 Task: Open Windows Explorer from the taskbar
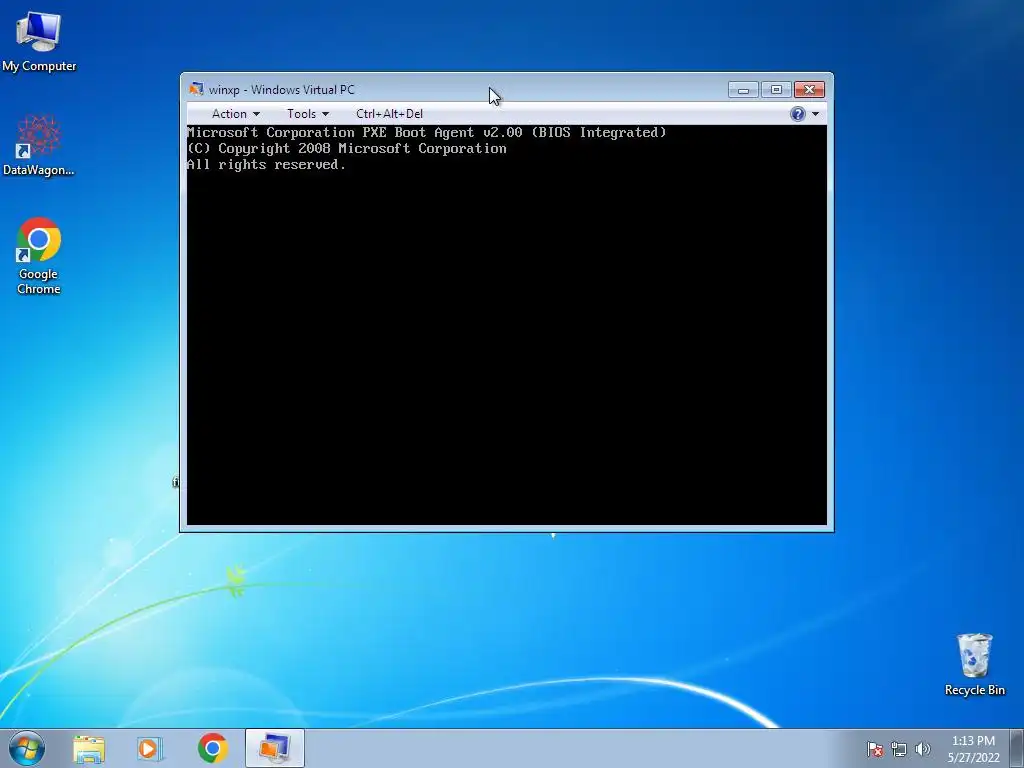point(89,748)
